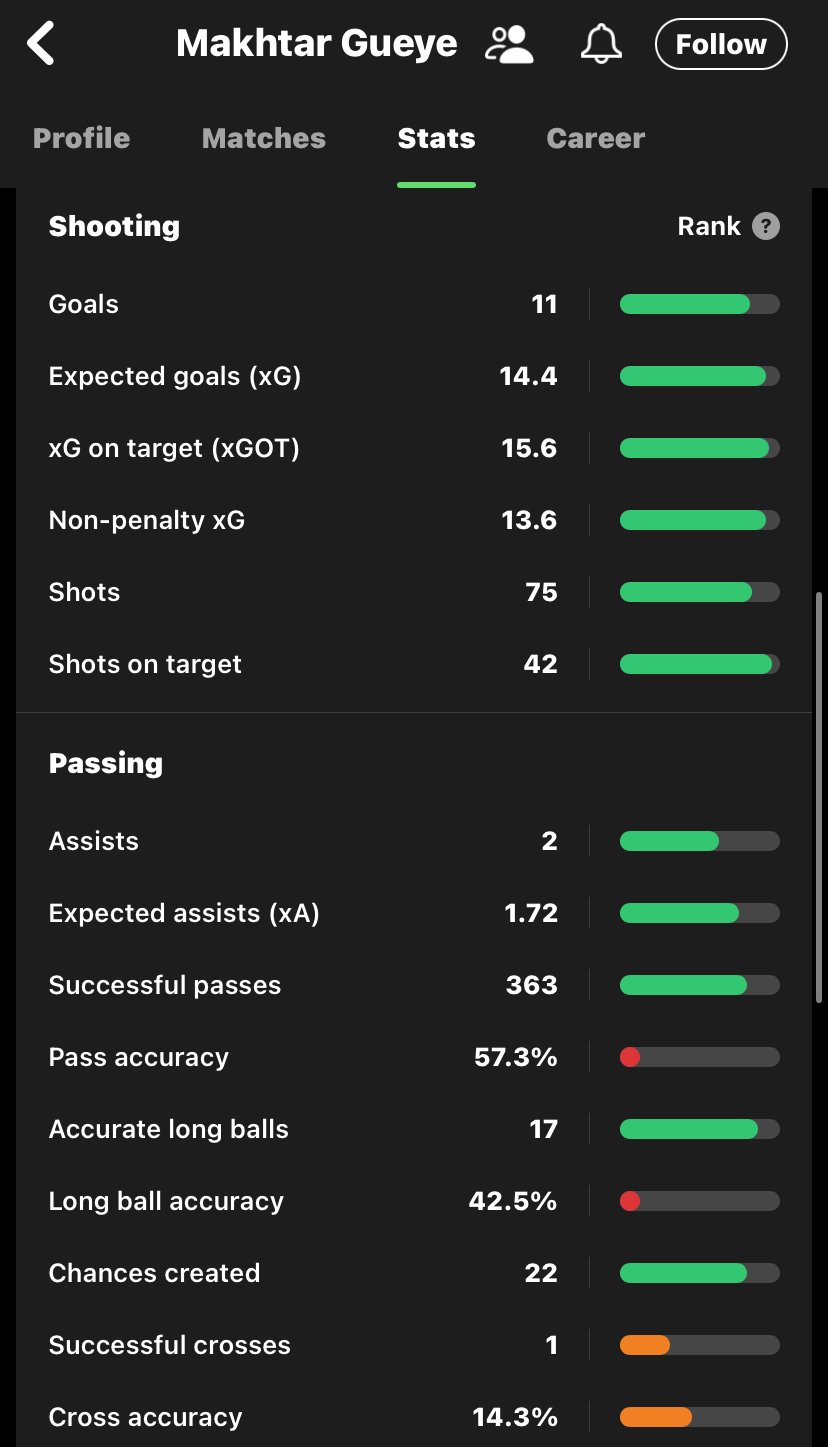
Task: Tap the Long ball accuracy red bar
Action: pyautogui.click(x=700, y=1201)
